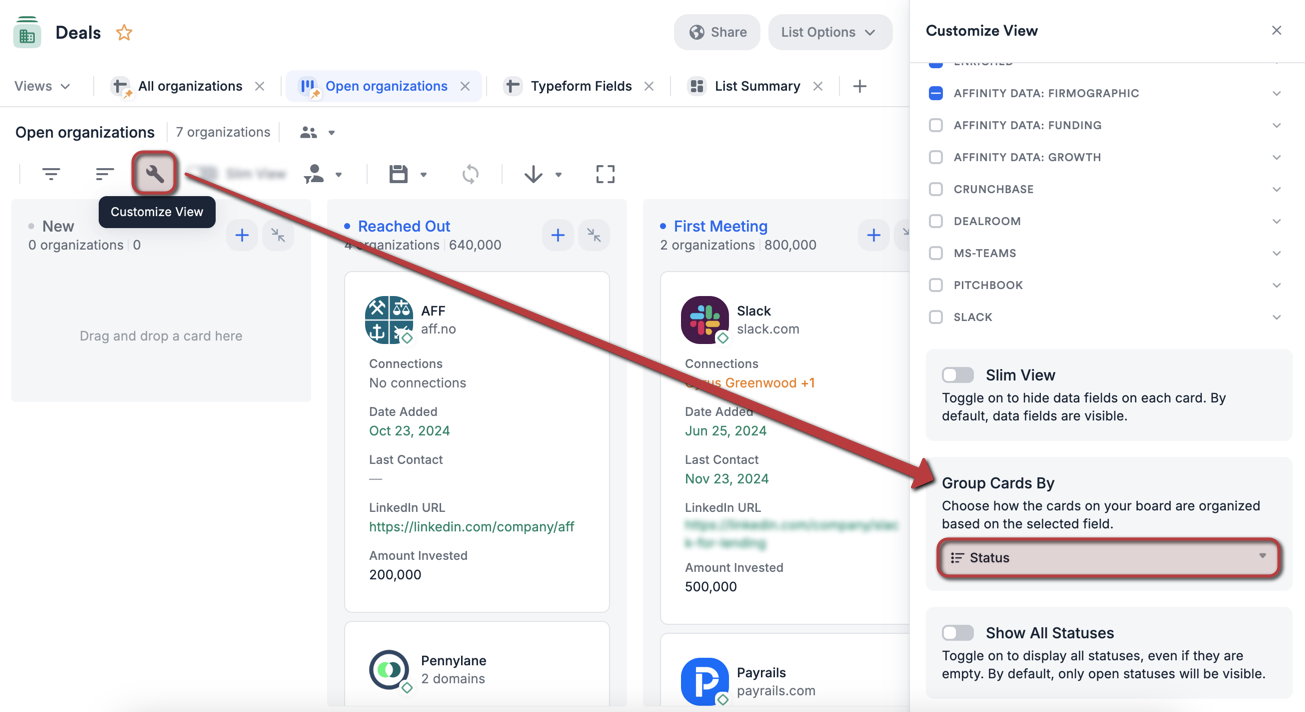Open the Views dropdown
Screen dimensions: 1305x712
click(x=42, y=86)
